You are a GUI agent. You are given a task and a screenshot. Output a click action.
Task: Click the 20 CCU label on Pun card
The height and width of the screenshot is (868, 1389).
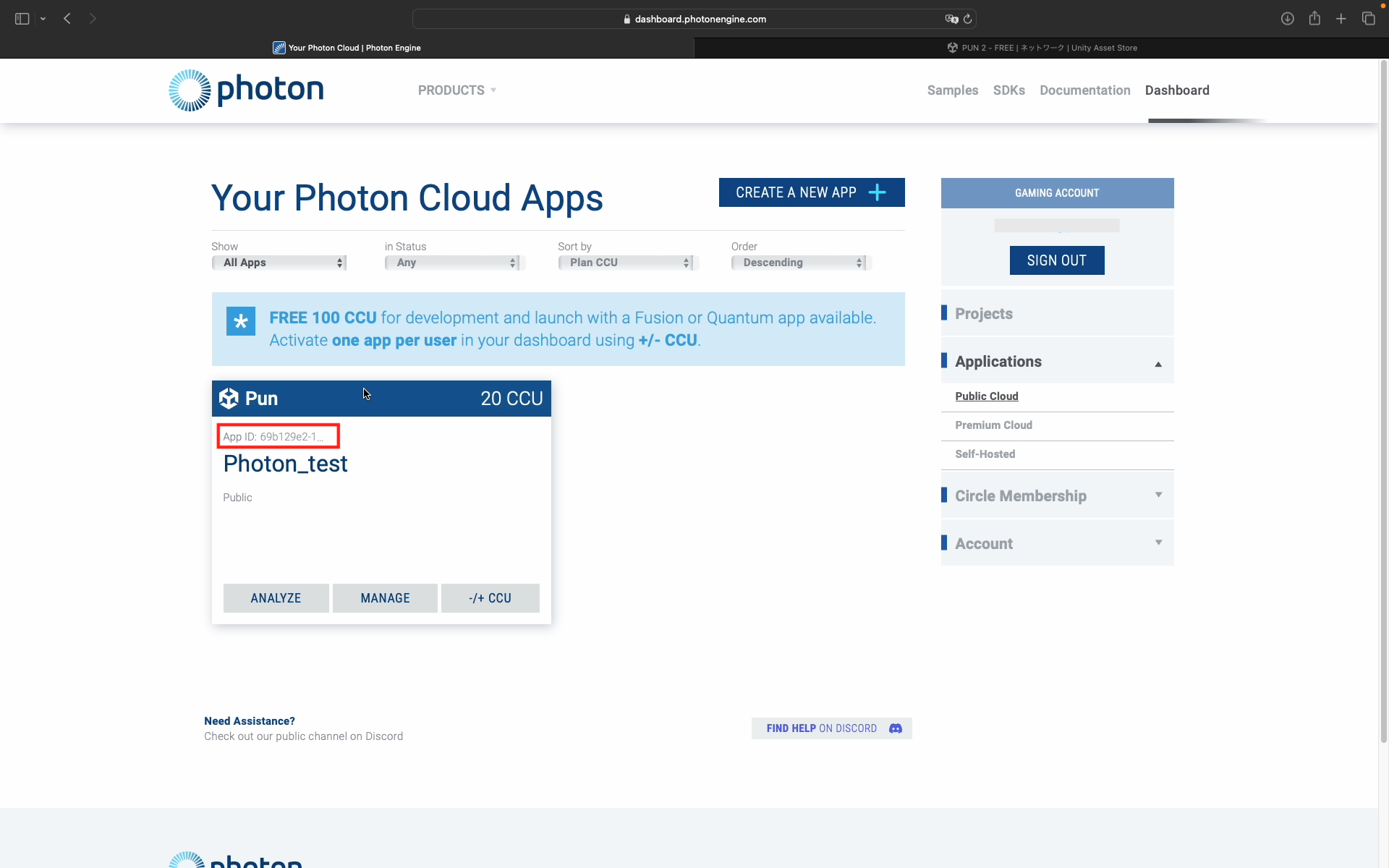point(511,399)
